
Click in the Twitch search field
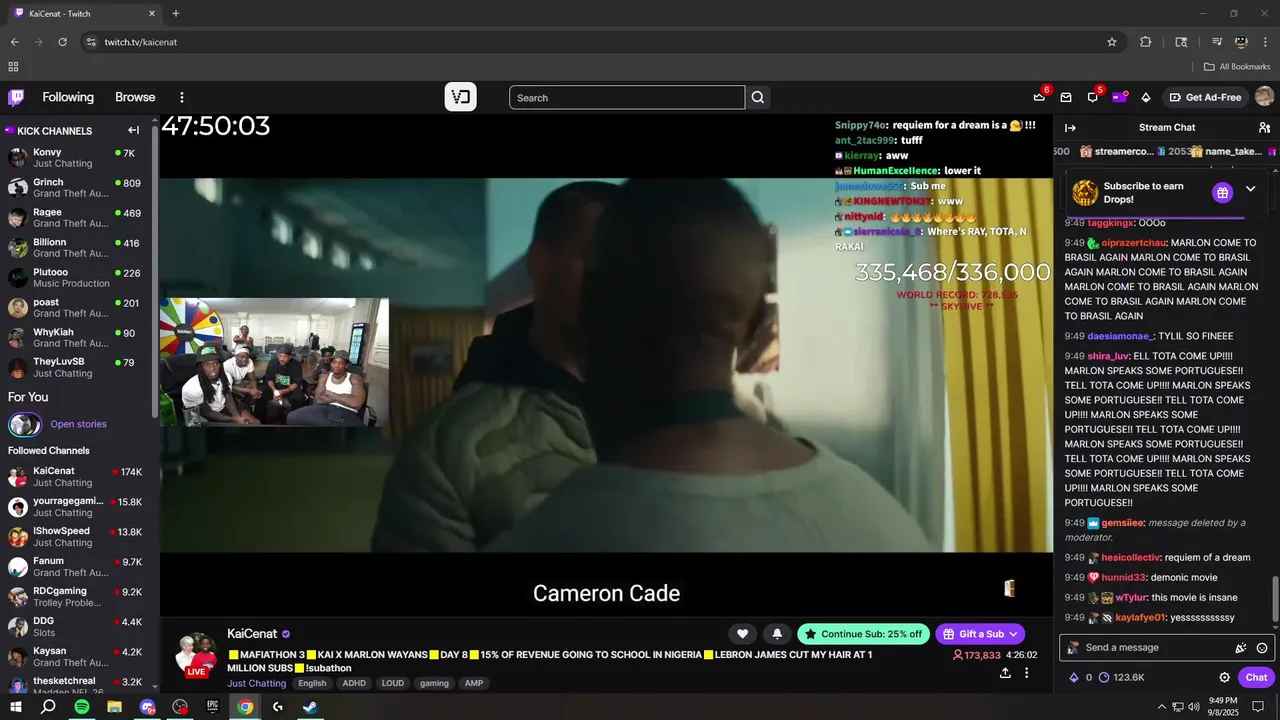click(627, 97)
